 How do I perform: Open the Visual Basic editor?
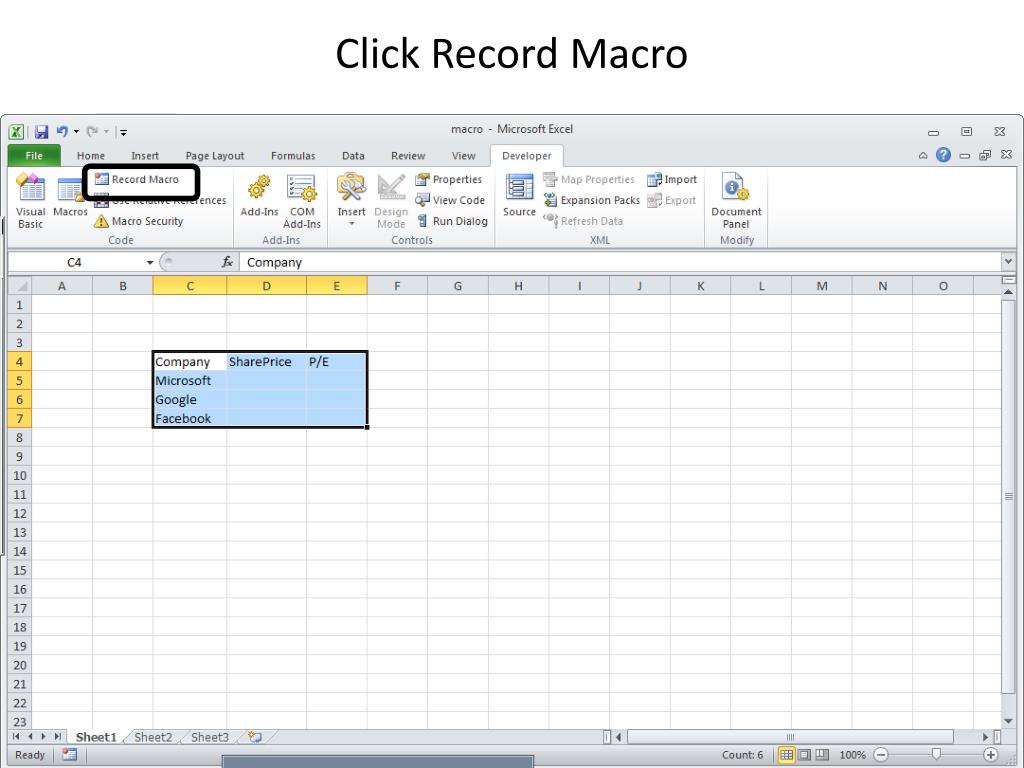pos(30,200)
